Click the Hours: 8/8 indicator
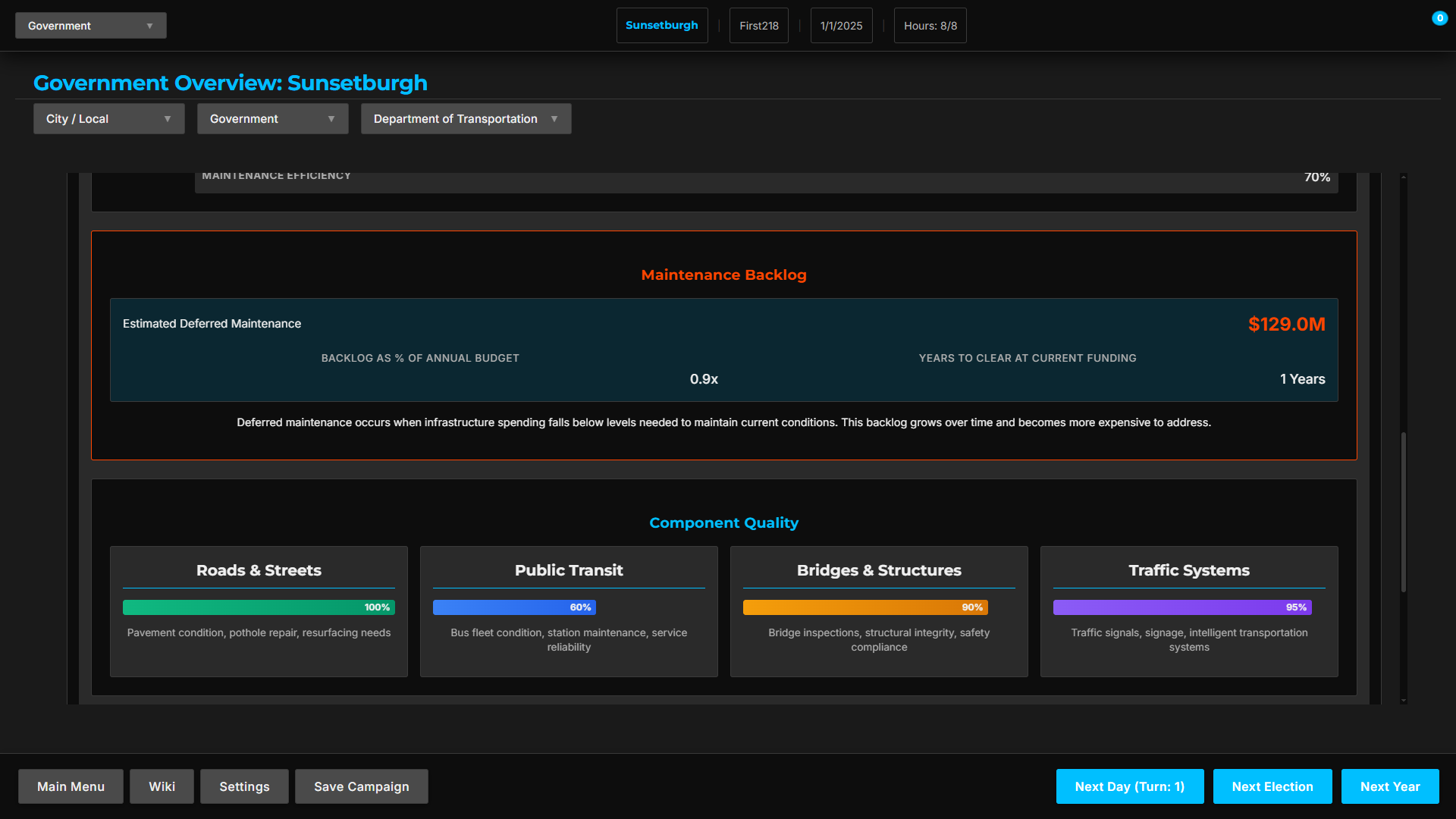 (x=930, y=26)
